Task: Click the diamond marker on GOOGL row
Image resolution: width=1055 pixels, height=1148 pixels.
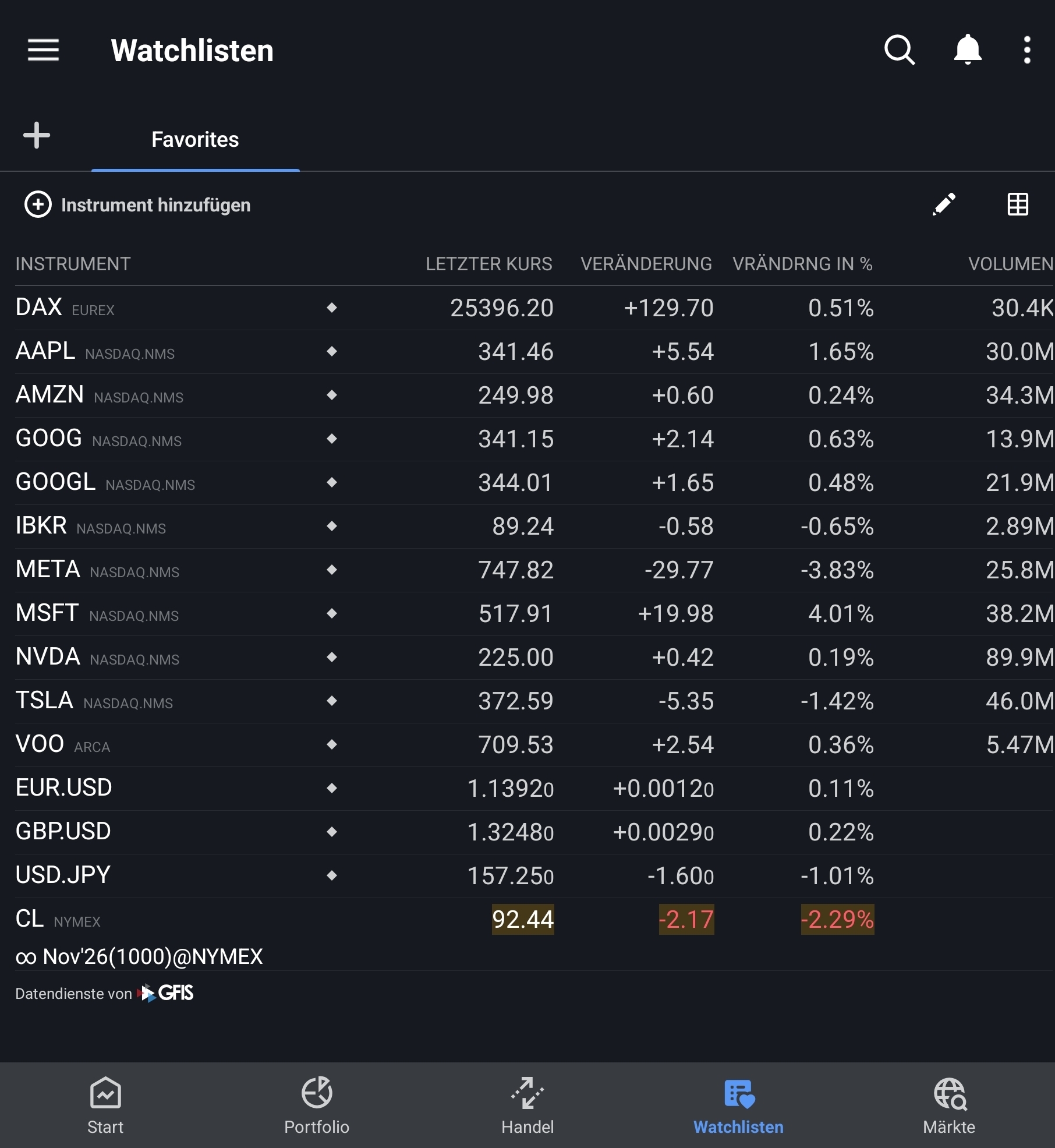Action: (x=332, y=482)
